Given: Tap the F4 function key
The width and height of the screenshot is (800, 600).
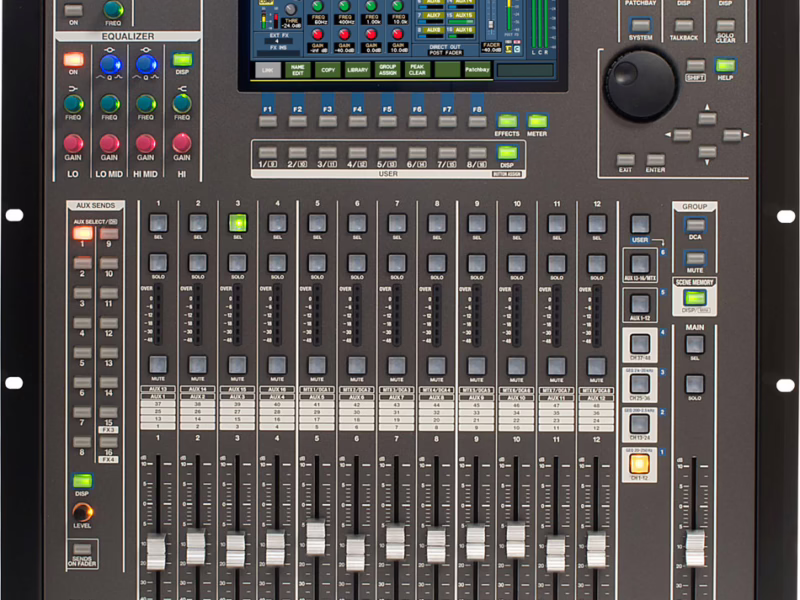Looking at the screenshot, I should click(358, 121).
